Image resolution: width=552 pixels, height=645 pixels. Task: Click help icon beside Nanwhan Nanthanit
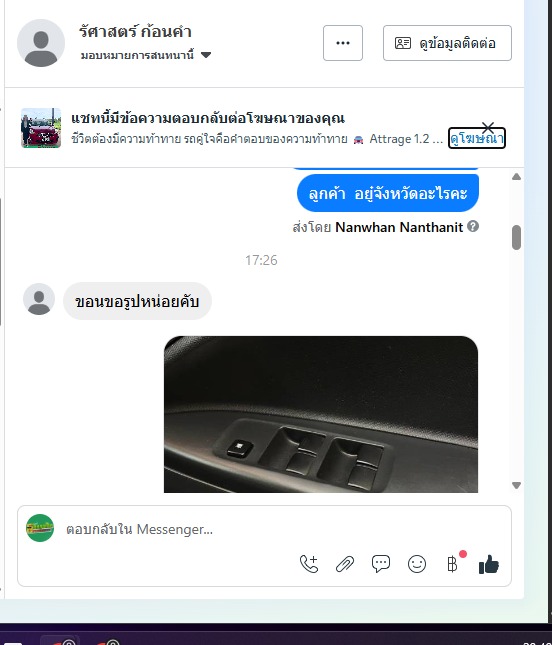tap(473, 226)
